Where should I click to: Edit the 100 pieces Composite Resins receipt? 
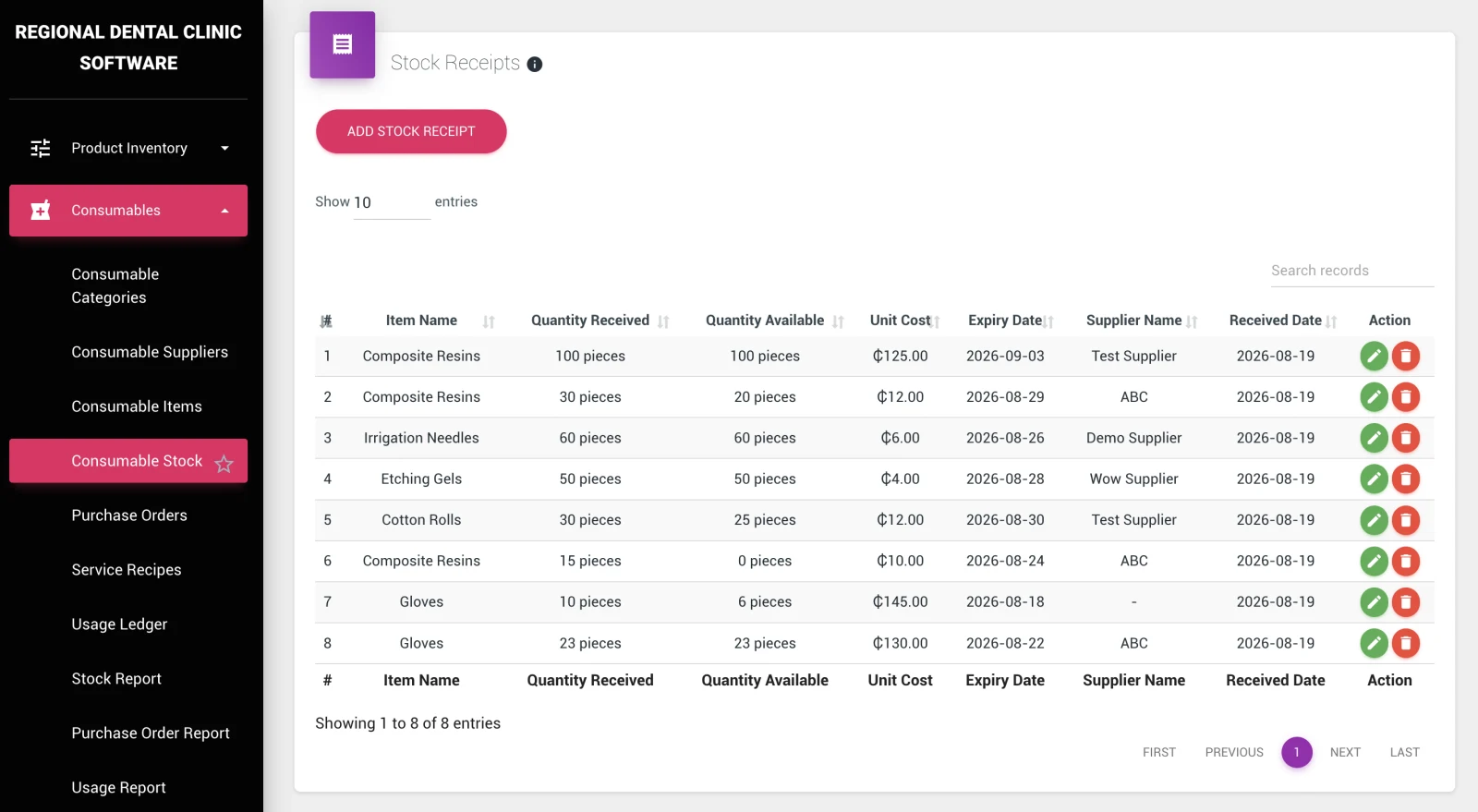[1375, 356]
